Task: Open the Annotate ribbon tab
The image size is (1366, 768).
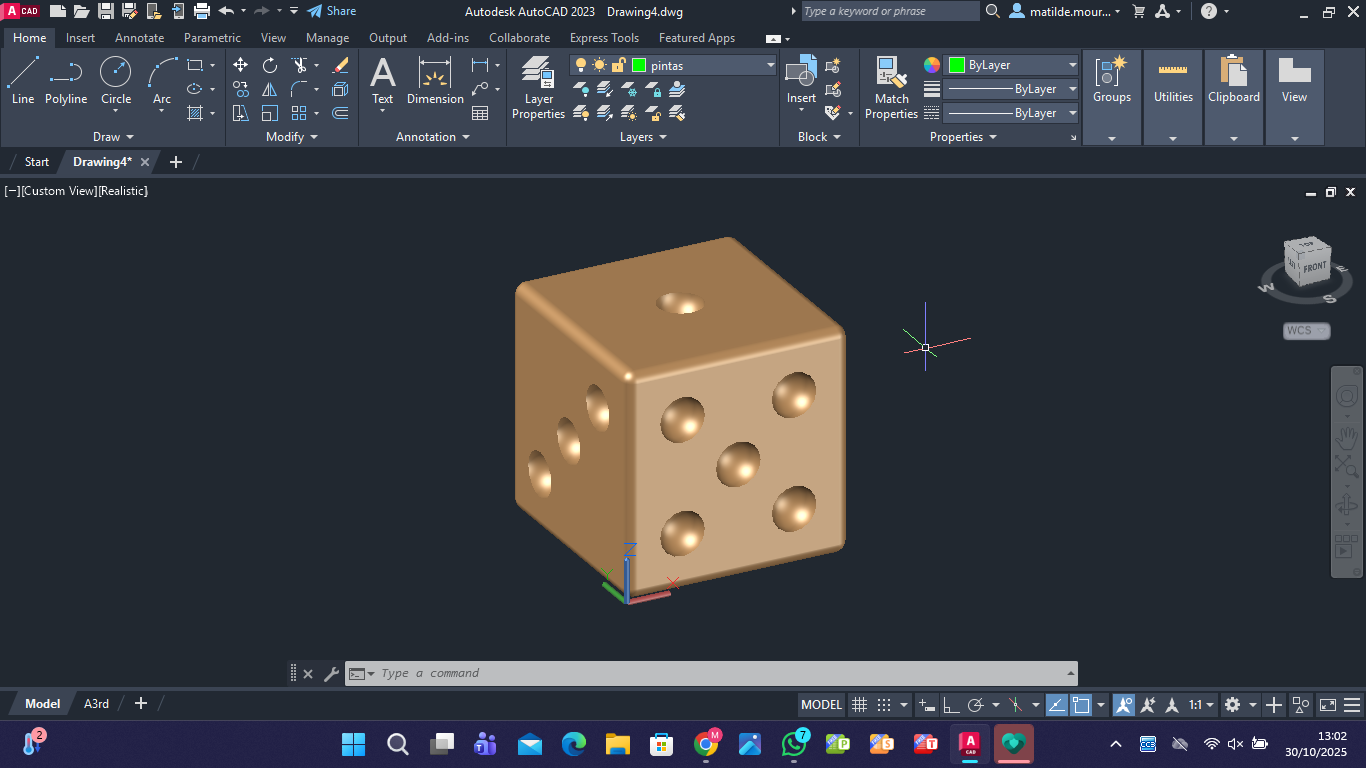Action: [x=139, y=38]
